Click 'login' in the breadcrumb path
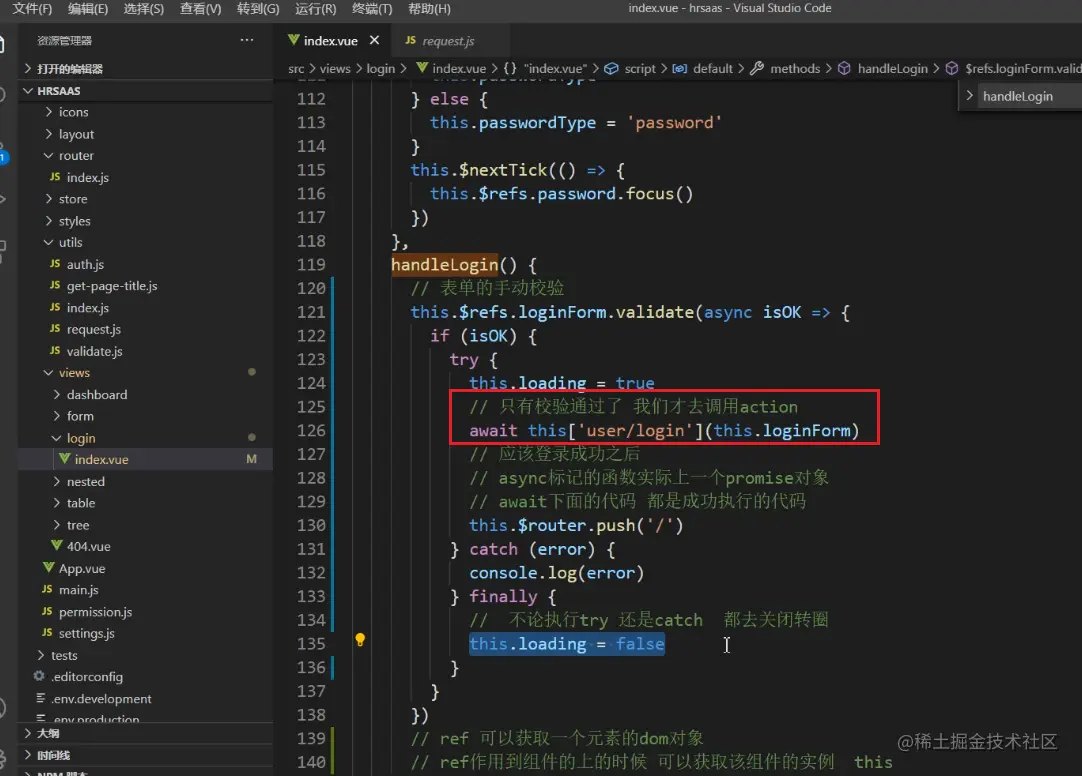Screen dimensions: 1082x776 pos(381,68)
